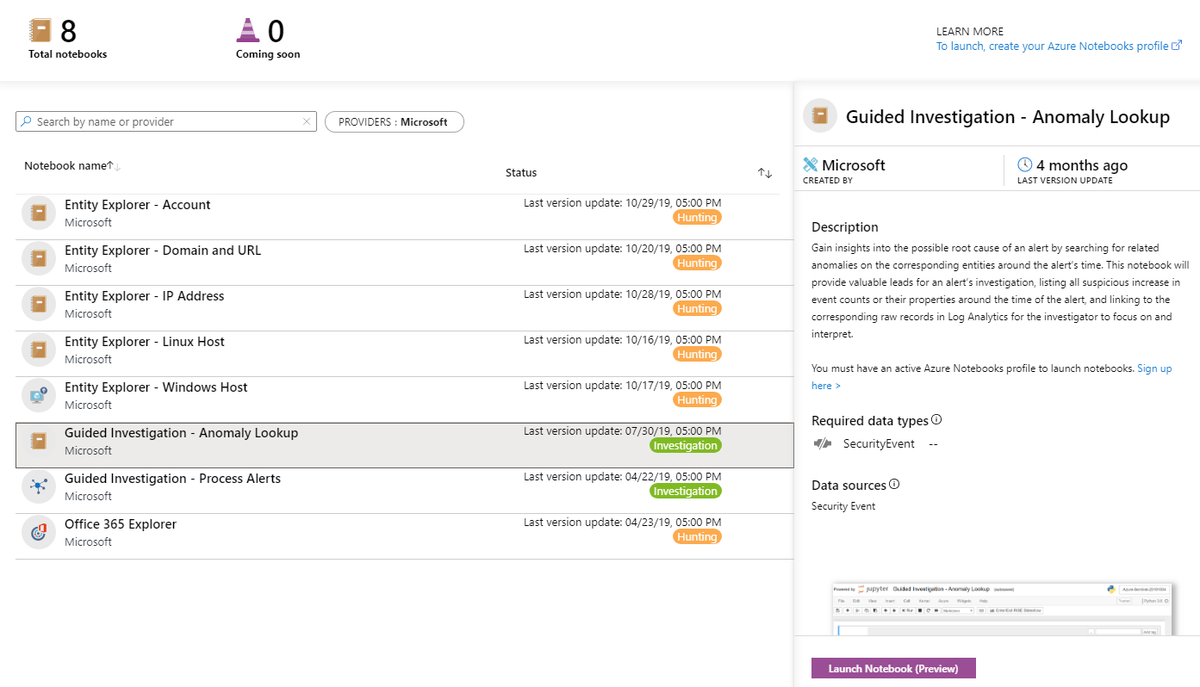Click Last version update 04/23/19 text

pos(622,522)
